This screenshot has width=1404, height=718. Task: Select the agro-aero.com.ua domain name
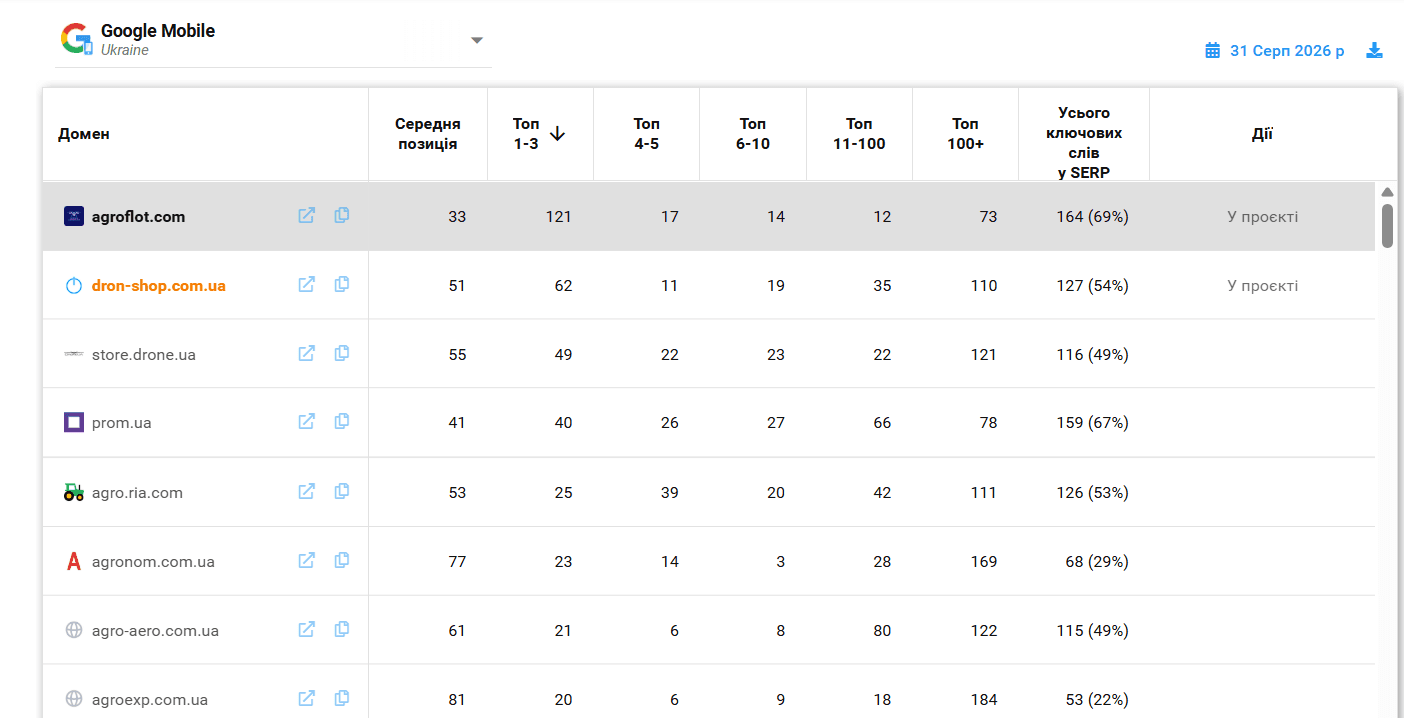pos(155,630)
